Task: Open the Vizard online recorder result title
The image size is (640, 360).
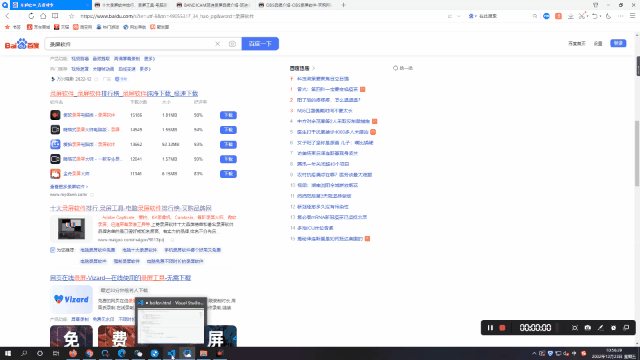Action: (x=120, y=278)
